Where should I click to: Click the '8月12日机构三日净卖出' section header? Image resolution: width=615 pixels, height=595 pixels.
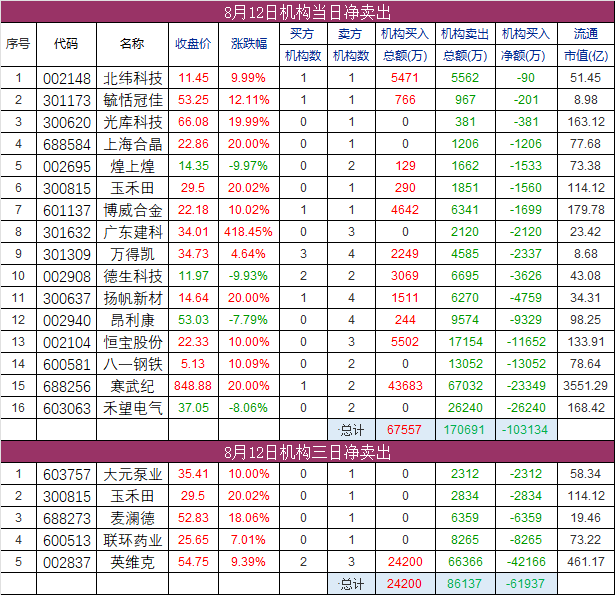pyautogui.click(x=308, y=452)
